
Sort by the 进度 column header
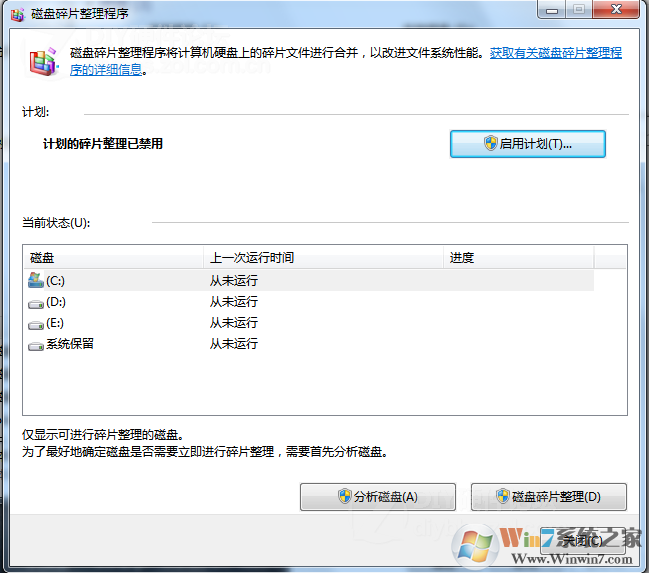click(x=519, y=258)
